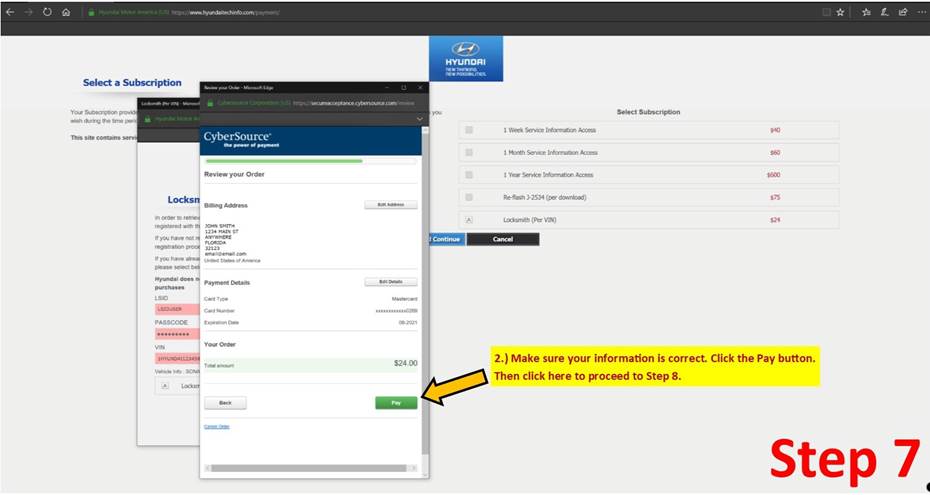Click the VIN field in the Locksmith window
The height and width of the screenshot is (495, 930).
tap(177, 359)
